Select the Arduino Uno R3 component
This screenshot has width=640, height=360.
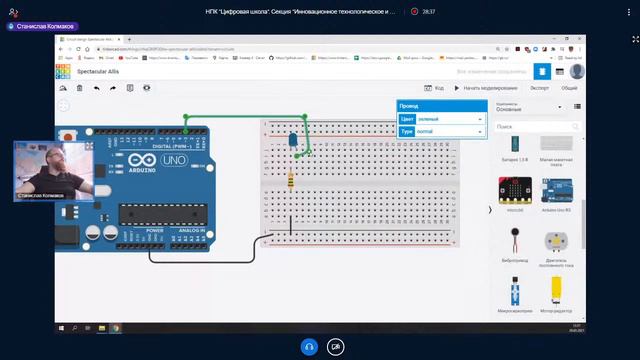pos(556,194)
